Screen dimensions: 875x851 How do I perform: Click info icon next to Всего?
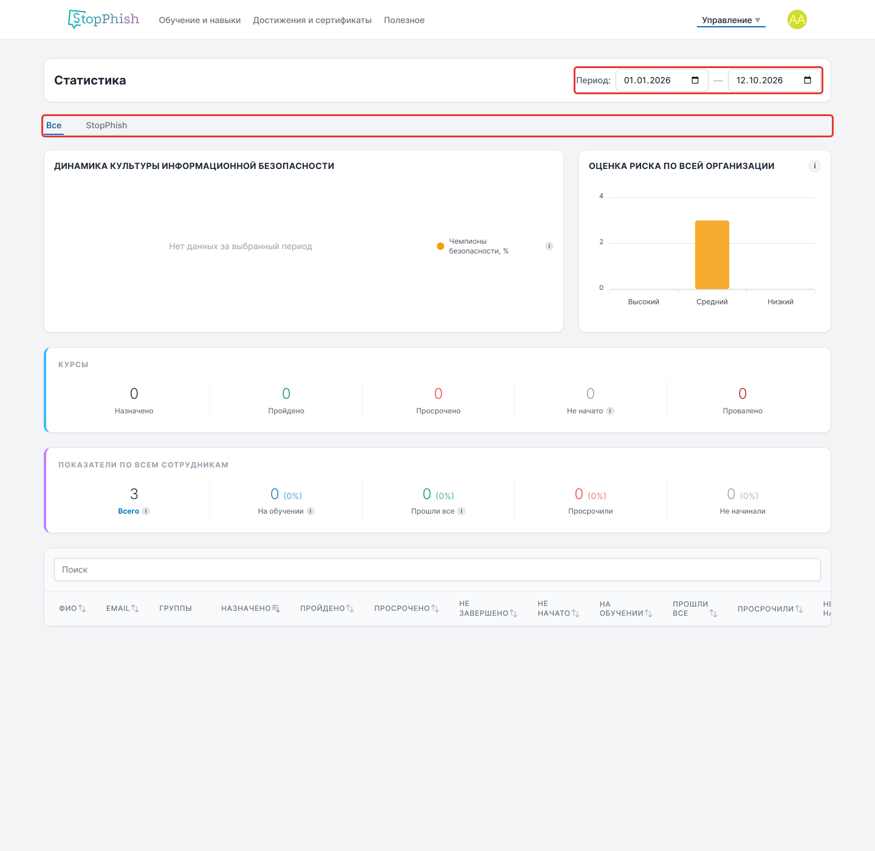[x=146, y=511]
